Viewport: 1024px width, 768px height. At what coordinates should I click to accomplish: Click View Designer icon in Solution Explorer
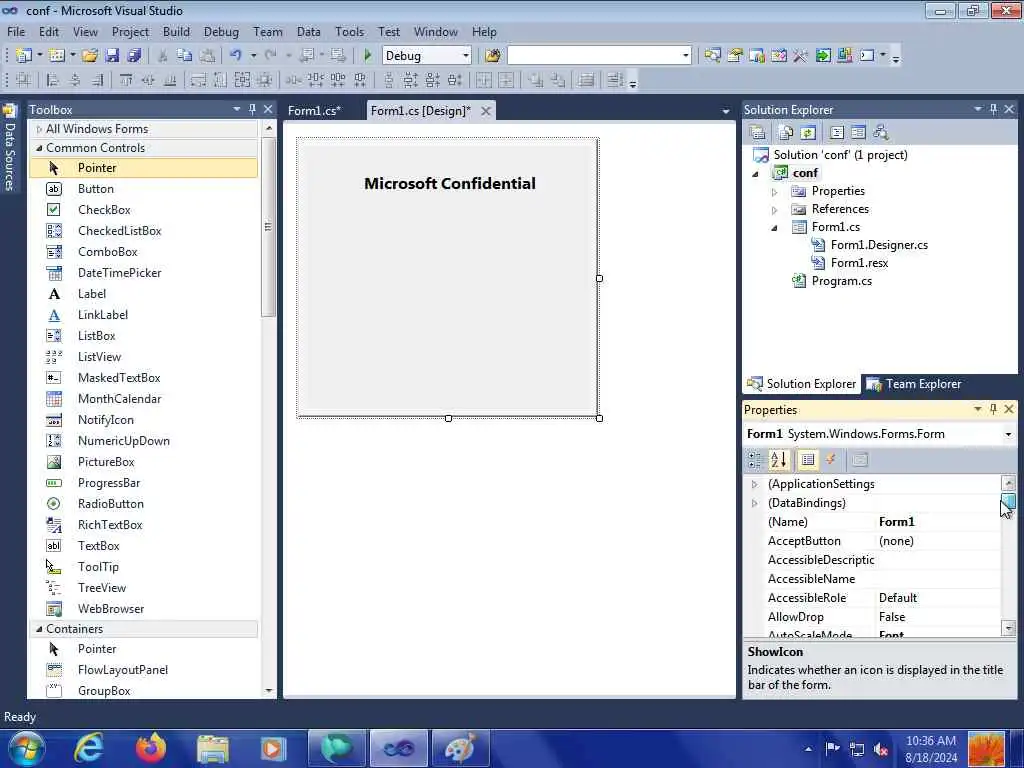(x=858, y=133)
